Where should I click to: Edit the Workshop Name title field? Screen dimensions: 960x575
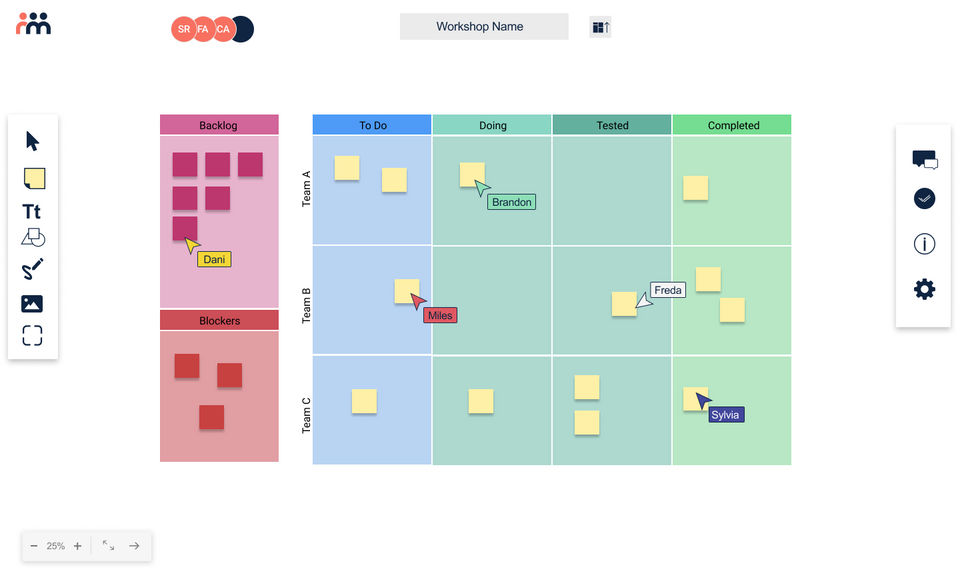484,27
